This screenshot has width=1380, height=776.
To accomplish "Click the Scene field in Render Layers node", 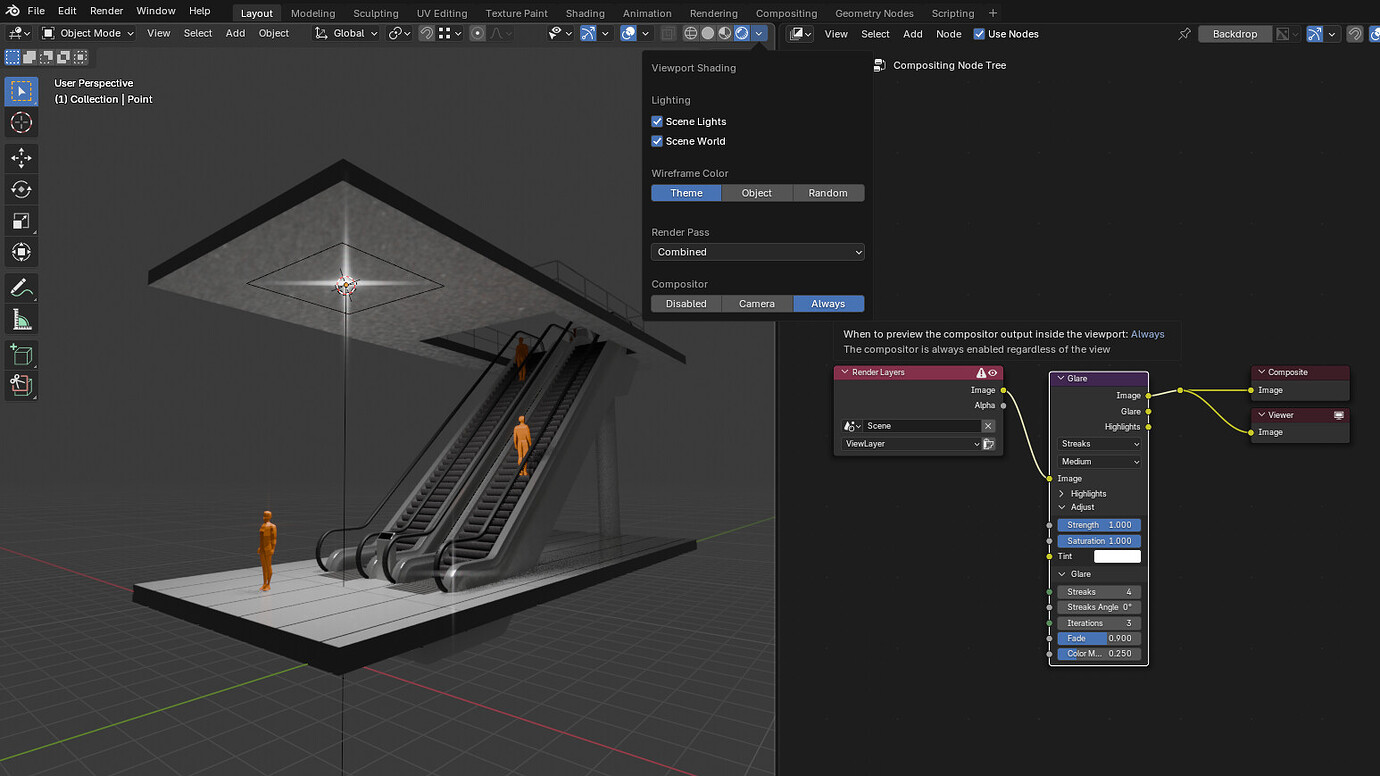I will pyautogui.click(x=923, y=426).
